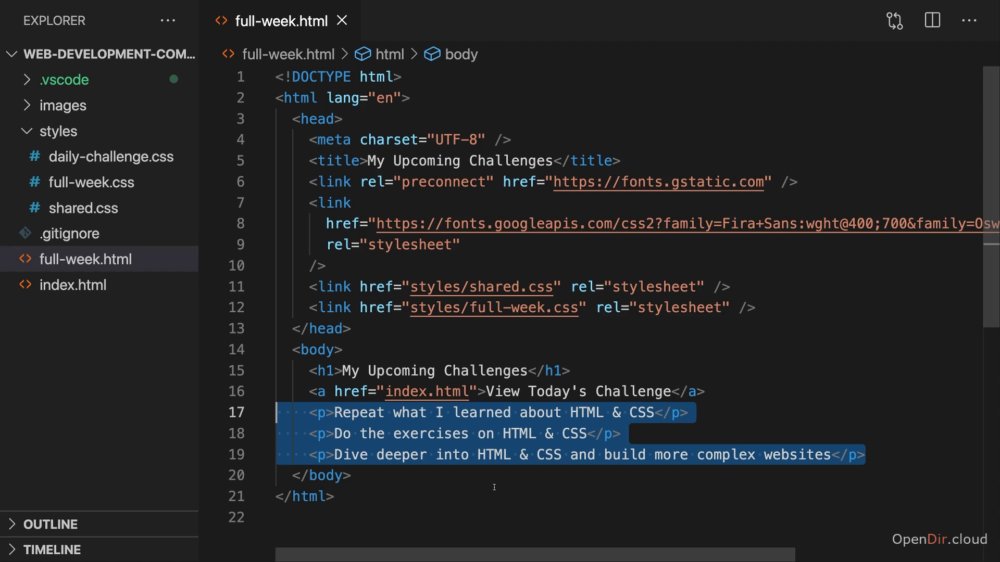1000x562 pixels.
Task: Follow the styles/shared.css link
Action: (482, 286)
